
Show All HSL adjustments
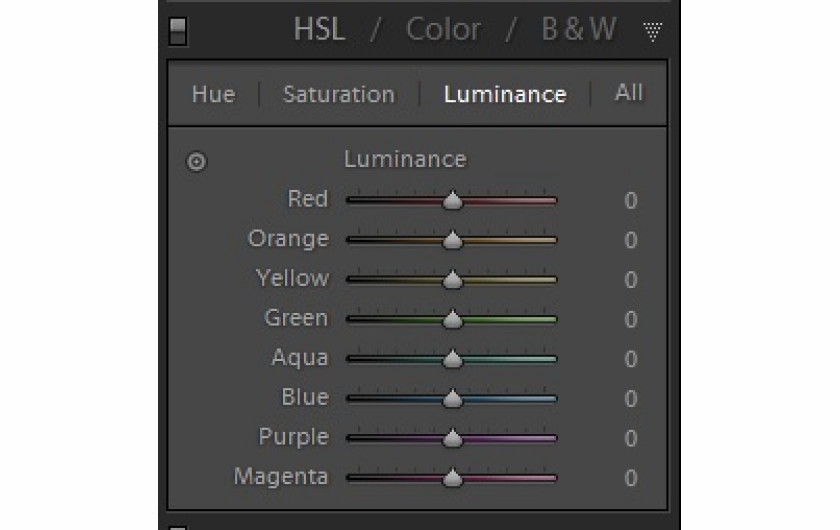628,93
